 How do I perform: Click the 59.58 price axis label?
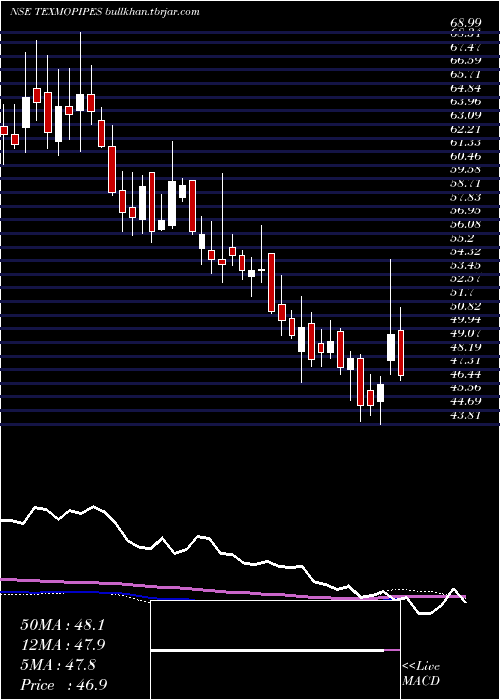[x=465, y=170]
